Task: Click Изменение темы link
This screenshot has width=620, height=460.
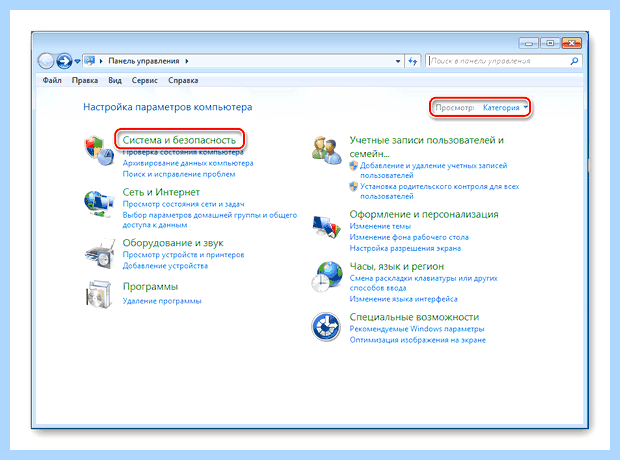Action: pyautogui.click(x=380, y=226)
